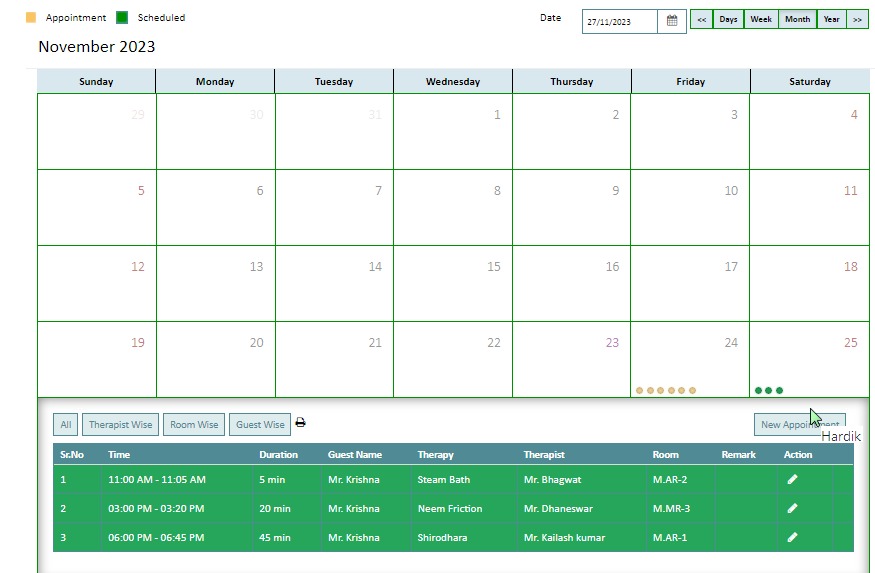
Task: Click yellow appointment dots on Friday 24
Action: (x=666, y=391)
